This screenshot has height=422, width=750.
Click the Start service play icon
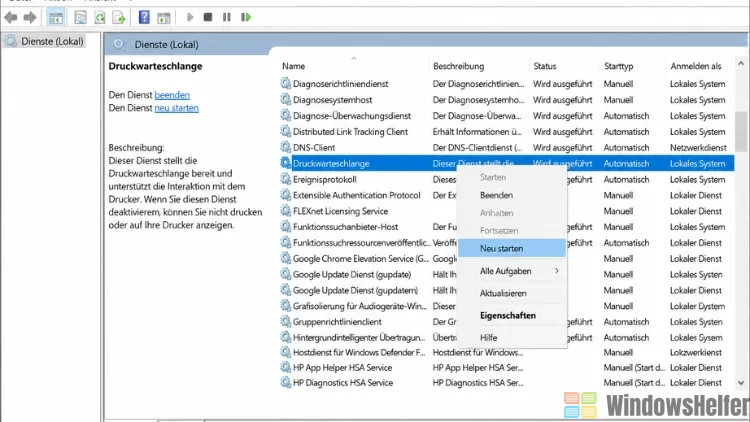[190, 17]
